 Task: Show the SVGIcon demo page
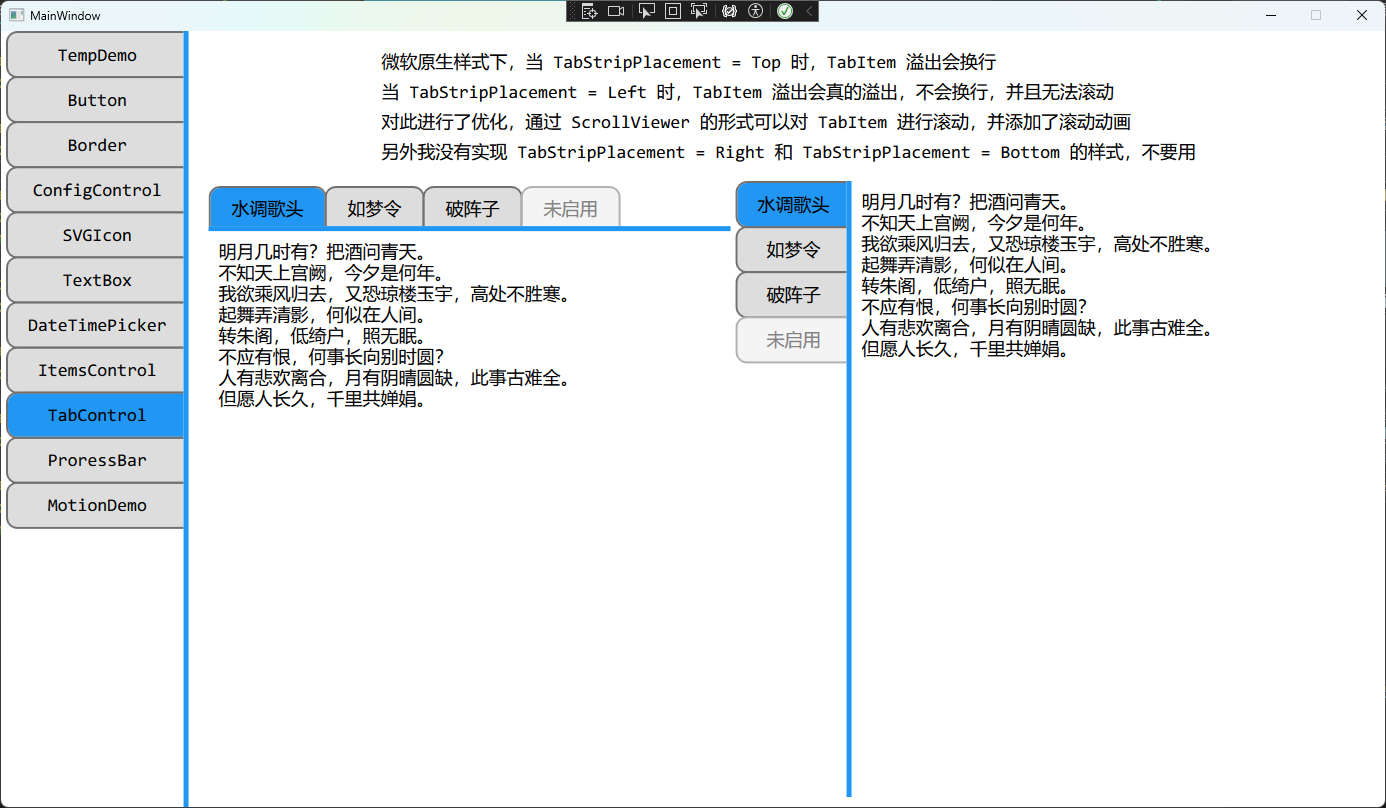[96, 235]
